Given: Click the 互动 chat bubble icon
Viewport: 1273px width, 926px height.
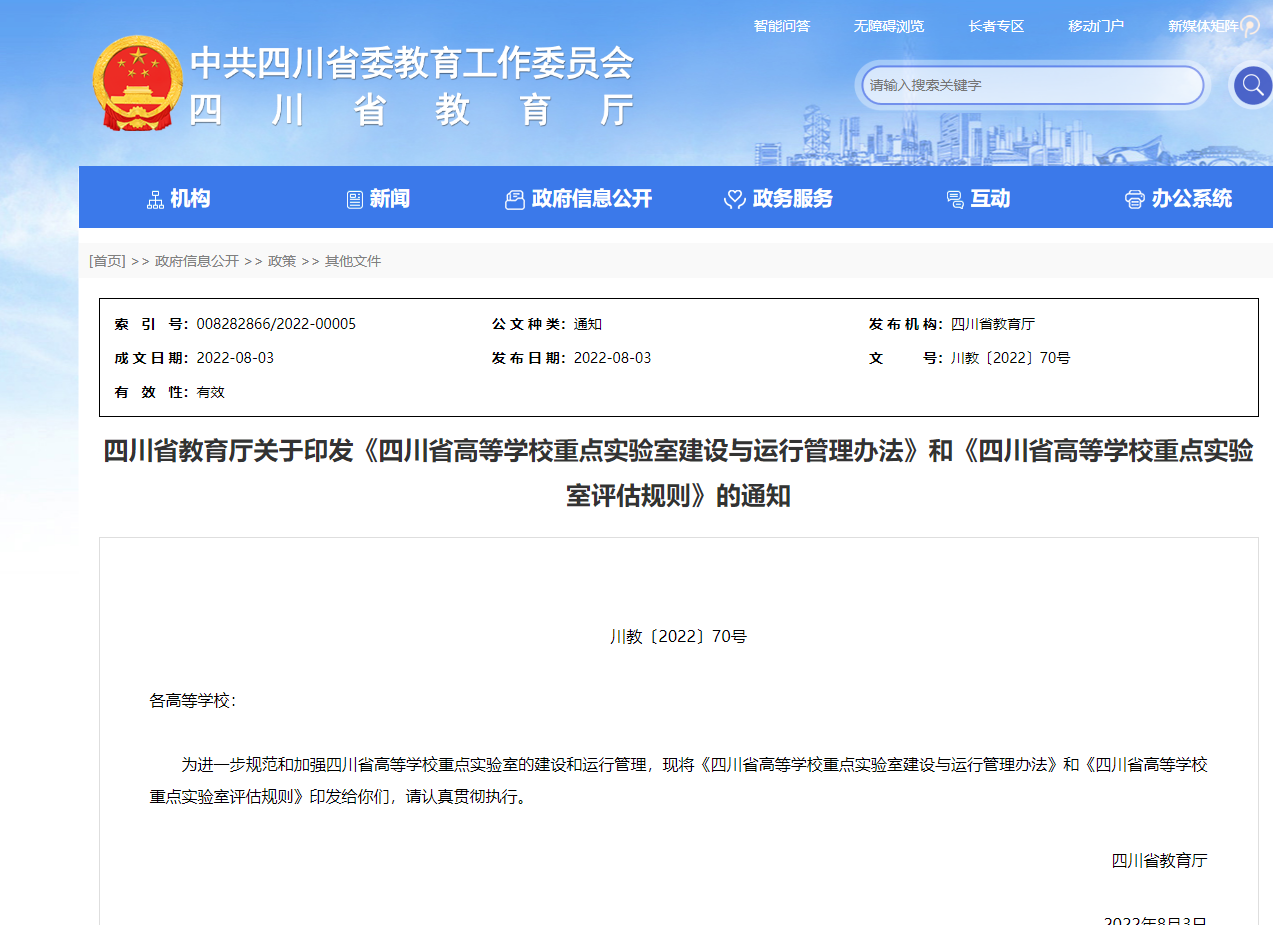Looking at the screenshot, I should pyautogui.click(x=955, y=199).
